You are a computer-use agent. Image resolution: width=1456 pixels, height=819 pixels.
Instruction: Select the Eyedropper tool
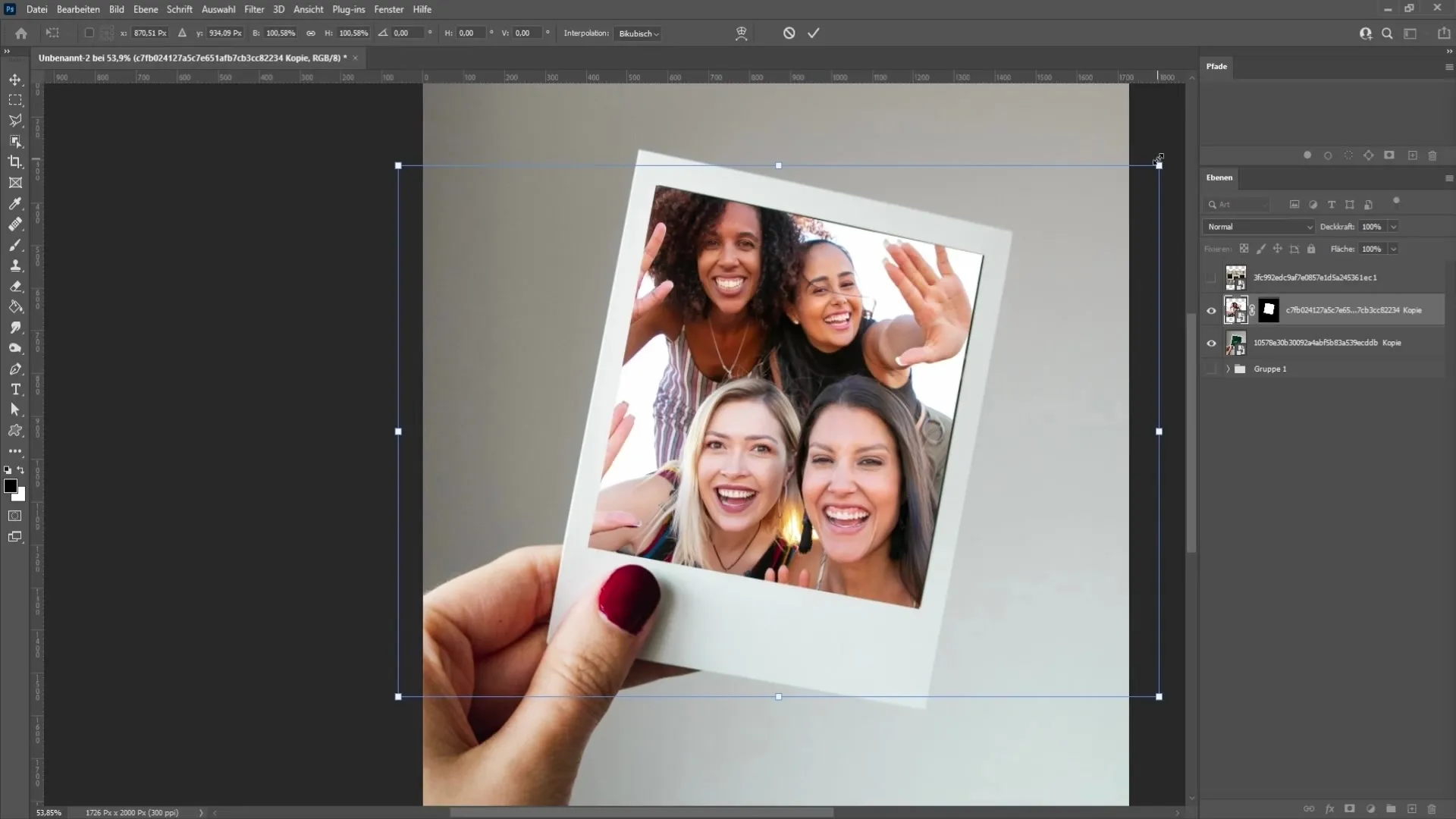pyautogui.click(x=15, y=203)
